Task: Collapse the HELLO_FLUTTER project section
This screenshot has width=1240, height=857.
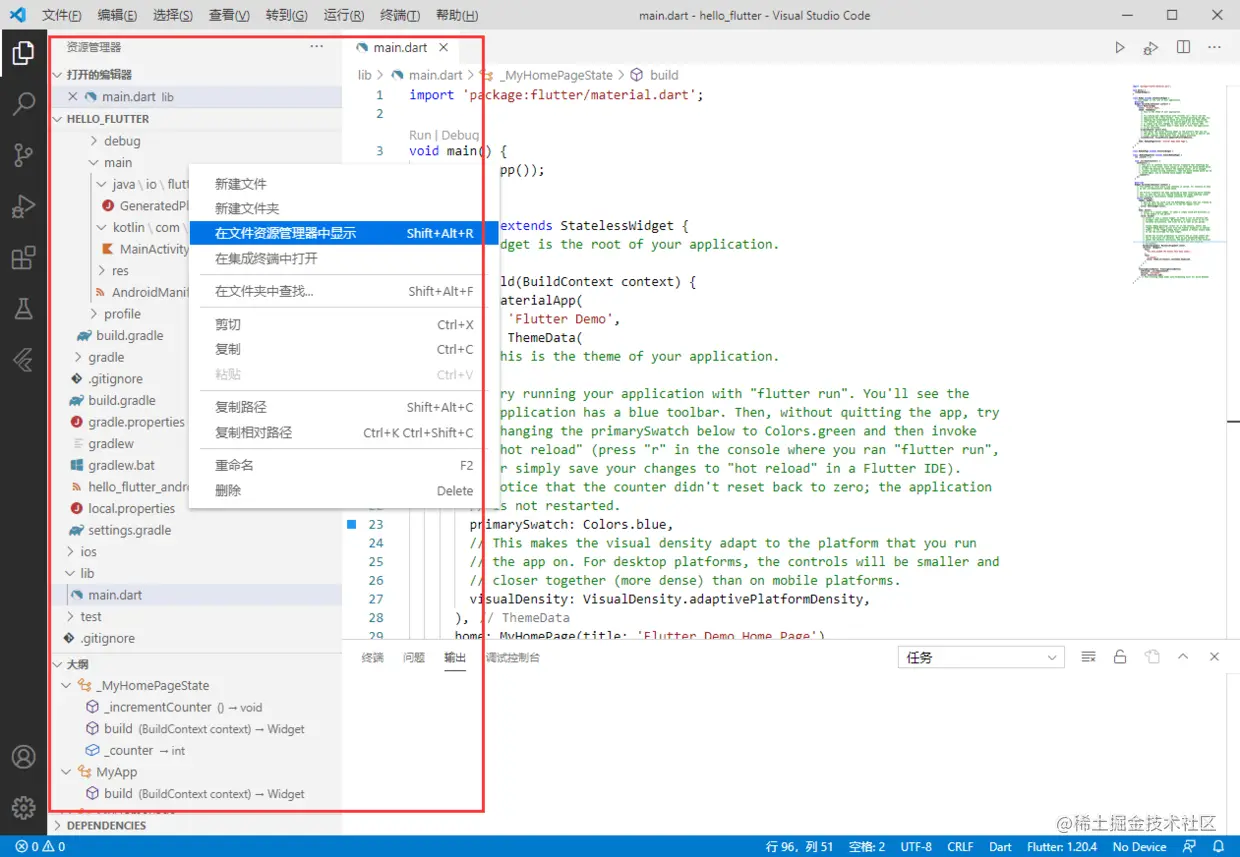Action: click(57, 119)
